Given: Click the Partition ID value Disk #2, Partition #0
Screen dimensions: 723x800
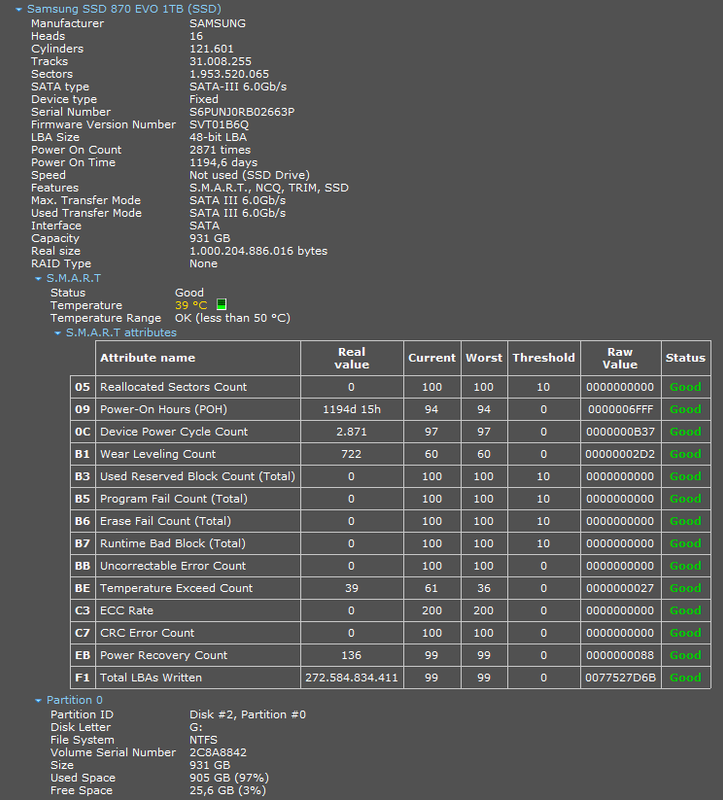Looking at the screenshot, I should click(247, 714).
